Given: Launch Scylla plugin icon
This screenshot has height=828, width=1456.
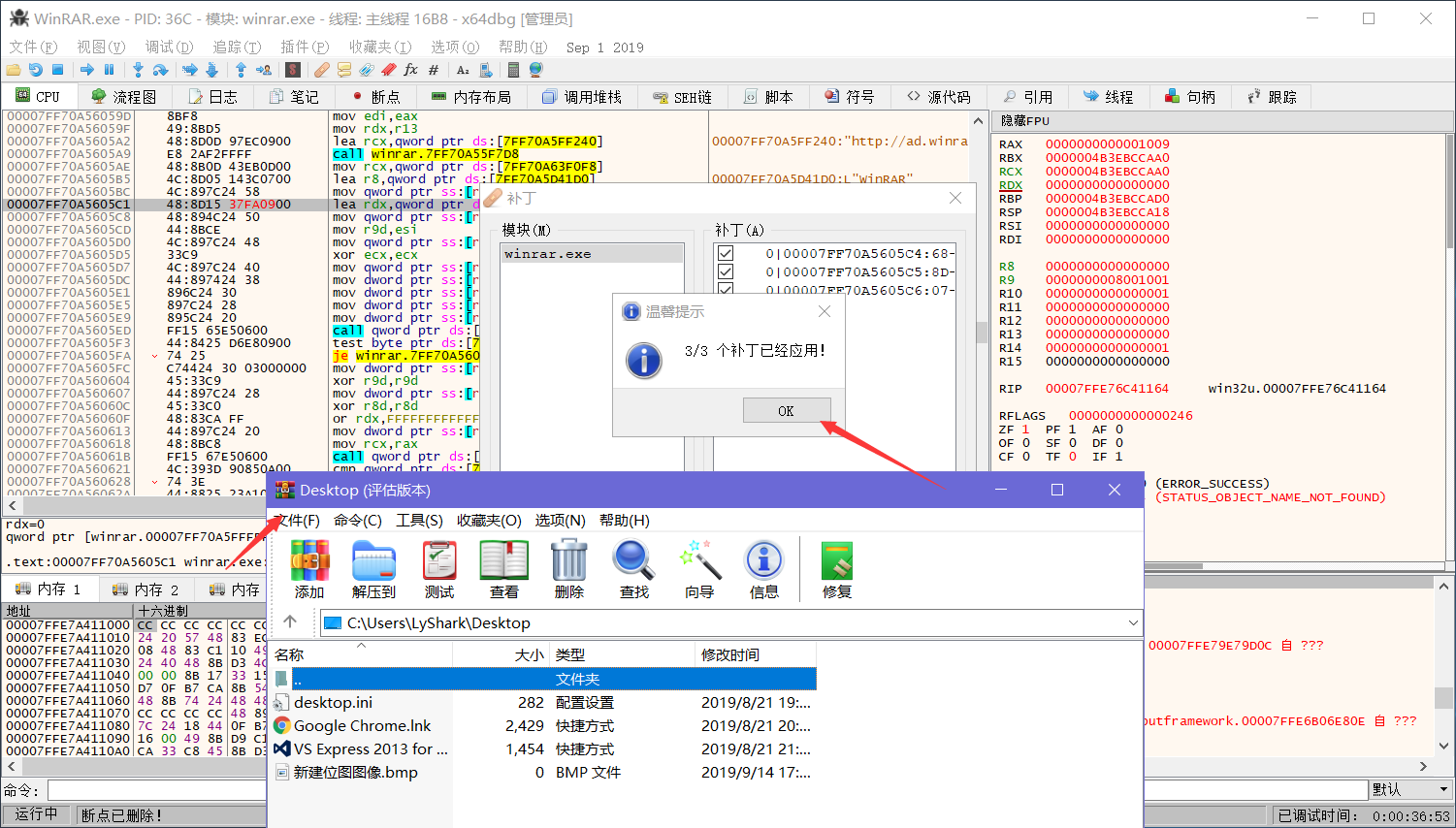Looking at the screenshot, I should [292, 70].
